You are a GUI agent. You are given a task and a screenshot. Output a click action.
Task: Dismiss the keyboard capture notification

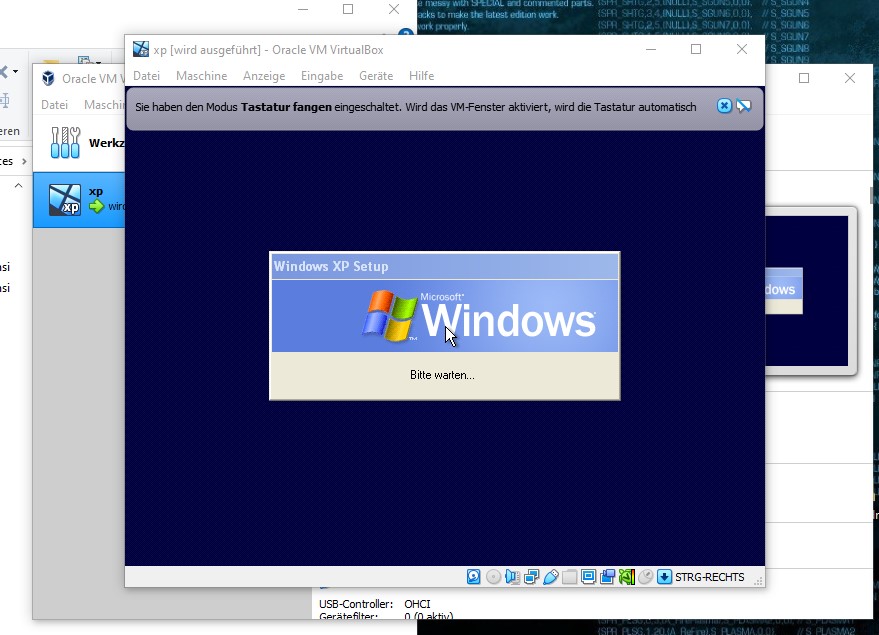[x=724, y=106]
